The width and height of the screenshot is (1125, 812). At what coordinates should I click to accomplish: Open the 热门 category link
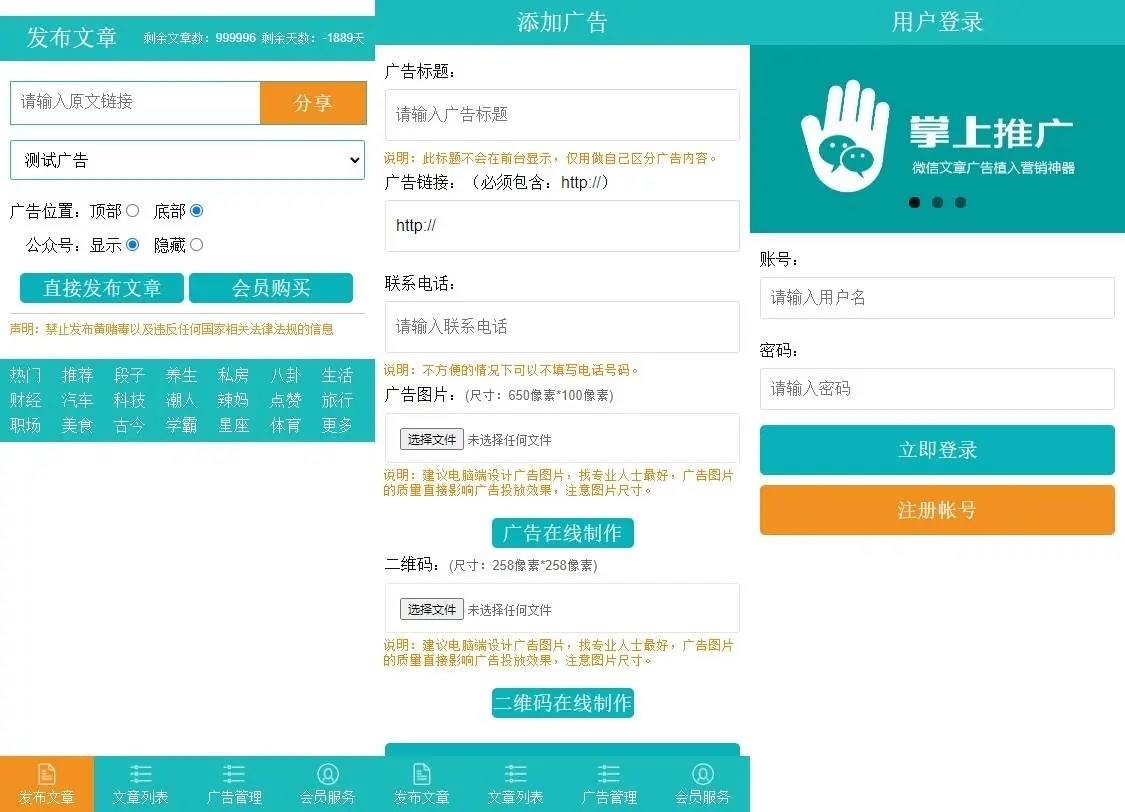tap(25, 375)
